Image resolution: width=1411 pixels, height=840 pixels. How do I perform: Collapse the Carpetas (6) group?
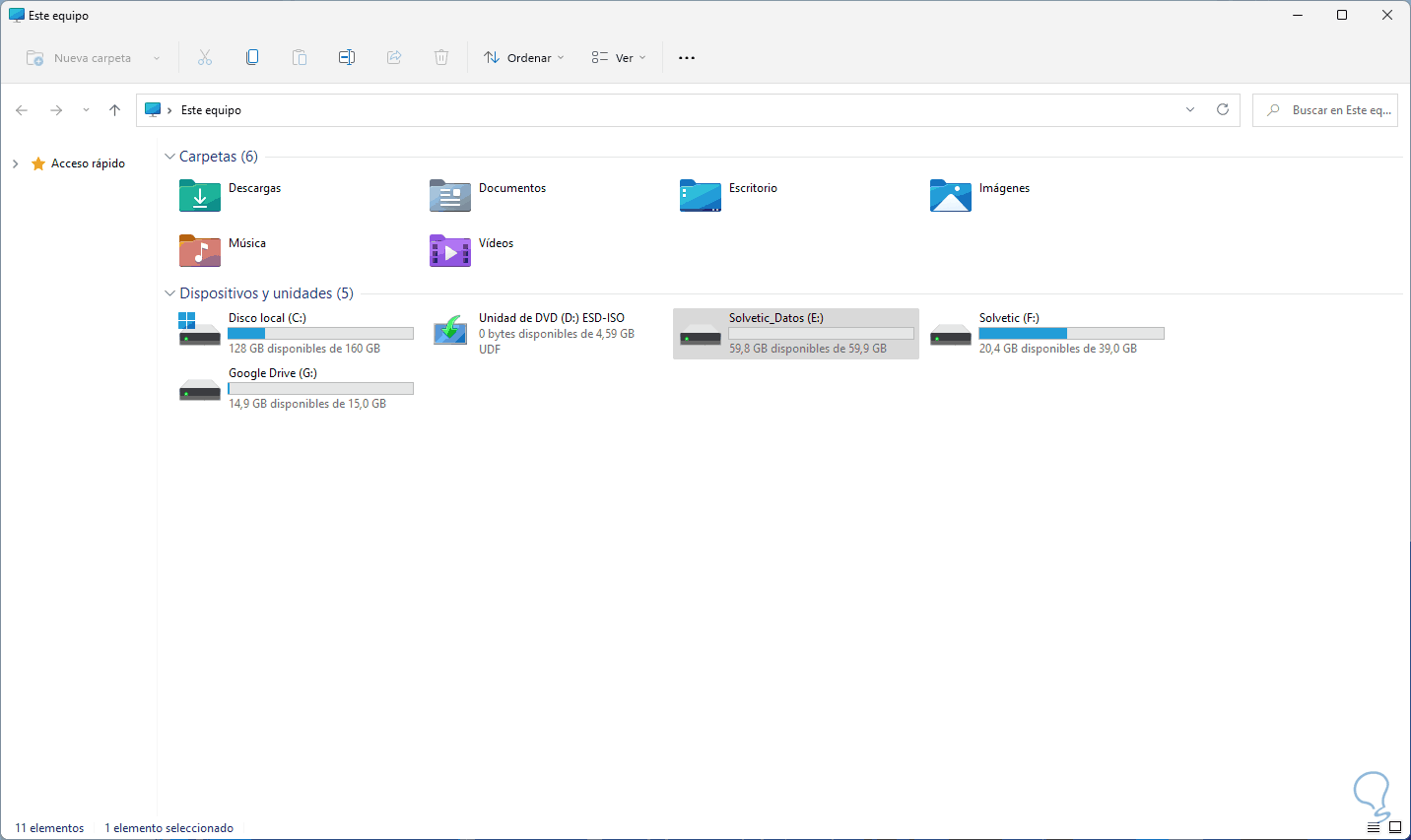169,157
